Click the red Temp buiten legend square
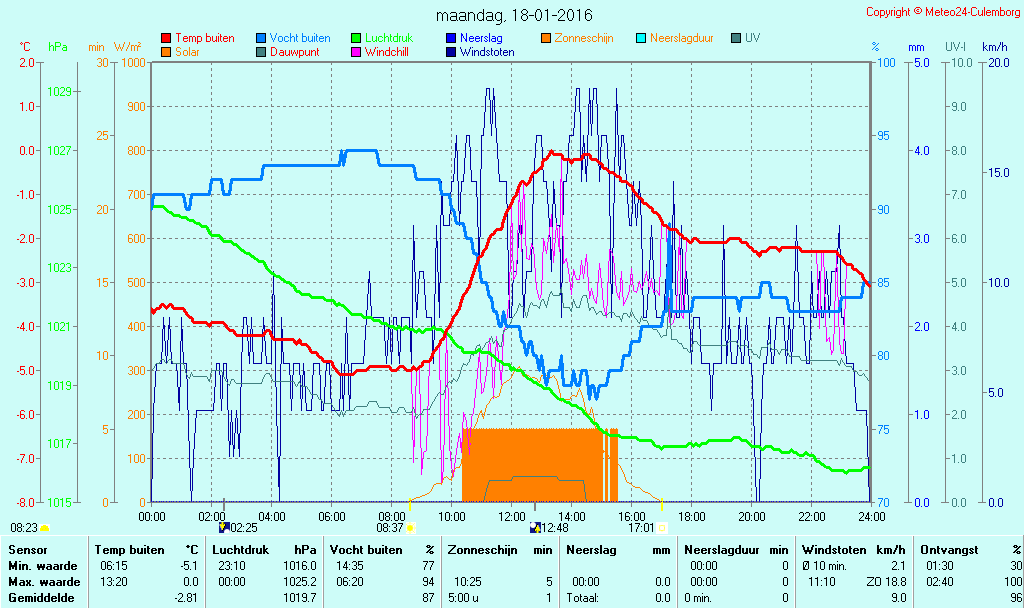 (166, 39)
